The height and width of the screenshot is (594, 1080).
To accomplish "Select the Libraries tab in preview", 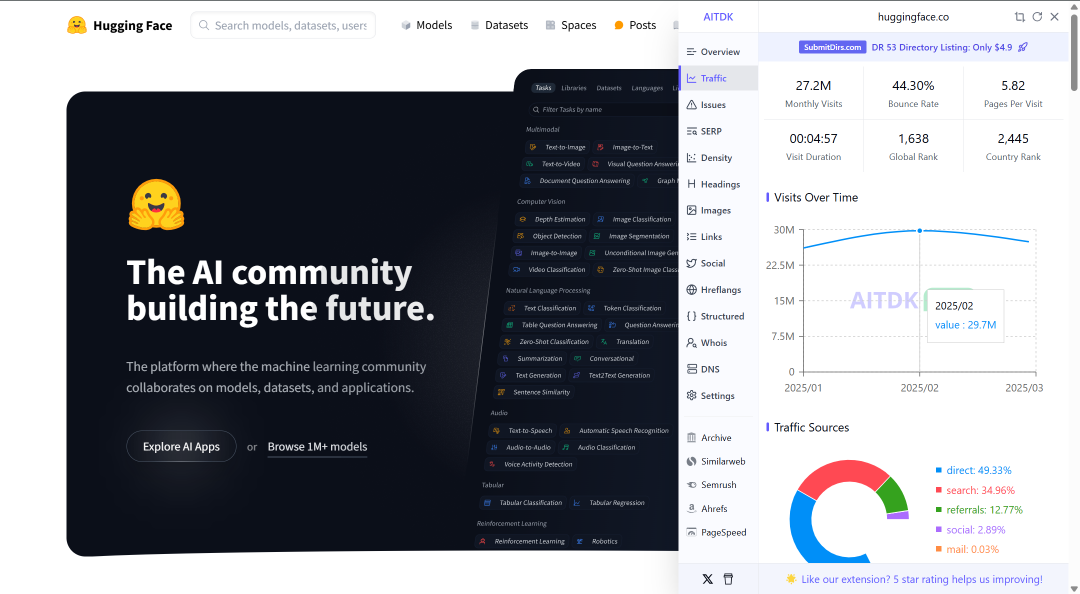I will (574, 88).
